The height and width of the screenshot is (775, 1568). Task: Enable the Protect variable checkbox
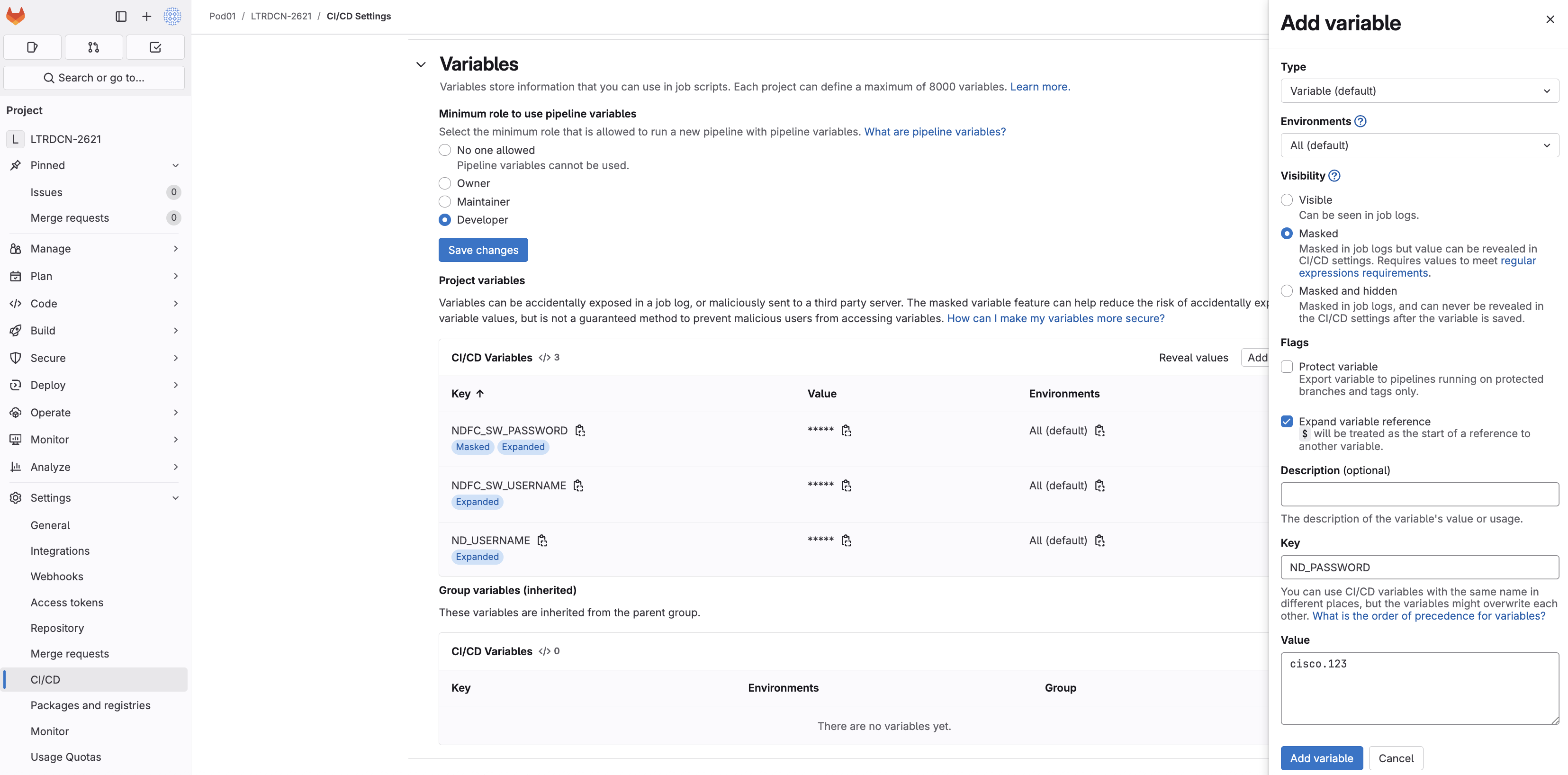(1287, 367)
